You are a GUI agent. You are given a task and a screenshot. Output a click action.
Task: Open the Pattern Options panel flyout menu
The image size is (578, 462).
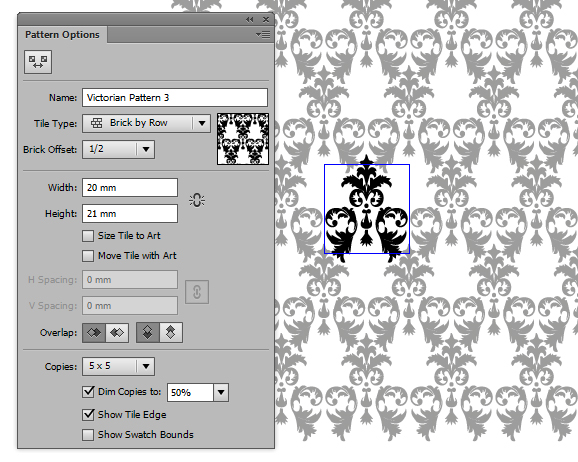point(263,35)
